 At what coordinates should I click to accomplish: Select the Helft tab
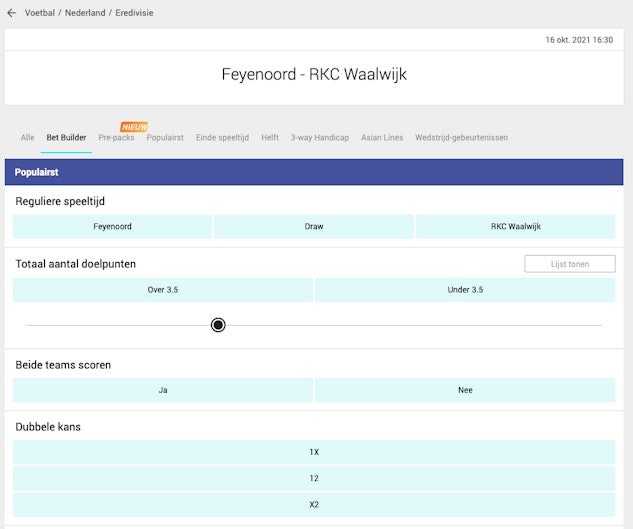point(270,138)
